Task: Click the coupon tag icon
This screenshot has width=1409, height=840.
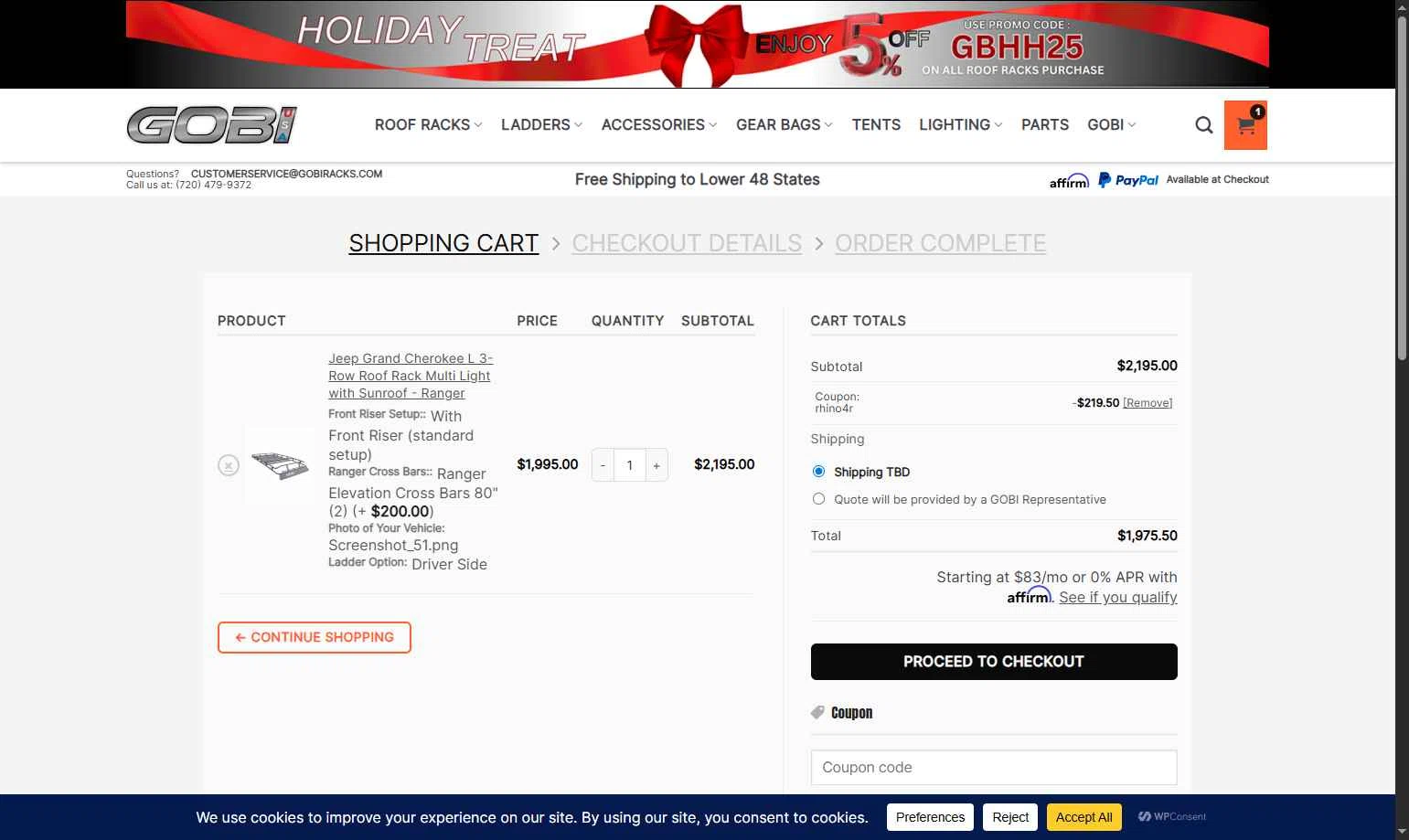Action: click(817, 712)
